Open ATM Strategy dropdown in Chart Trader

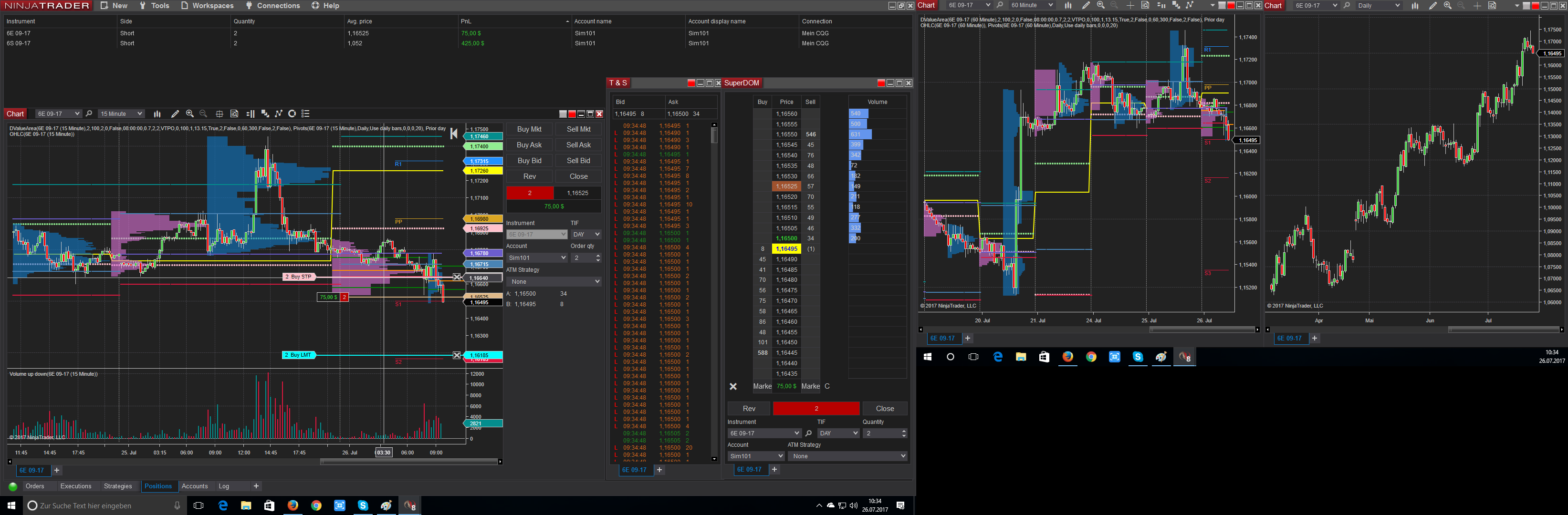pyautogui.click(x=554, y=281)
